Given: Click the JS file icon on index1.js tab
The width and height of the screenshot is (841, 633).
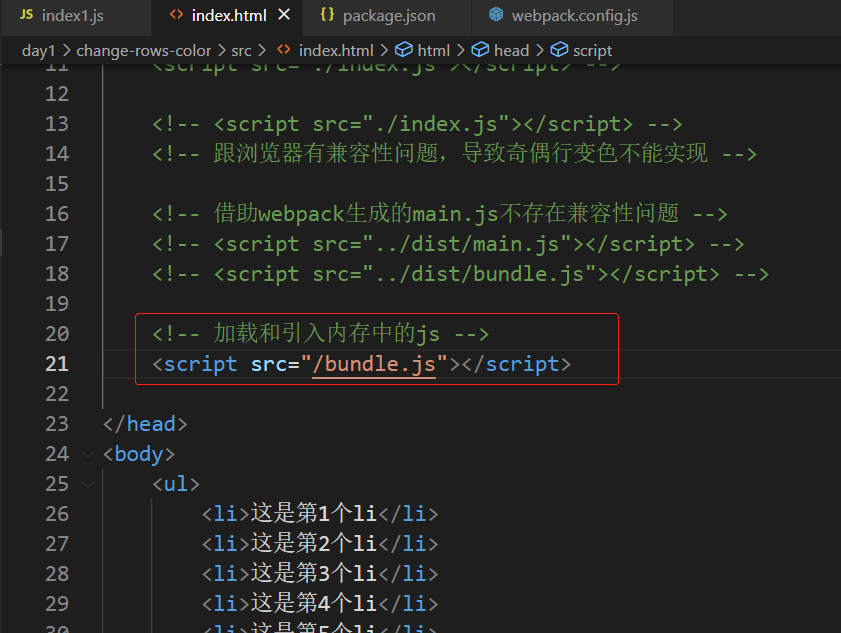Looking at the screenshot, I should [x=26, y=15].
